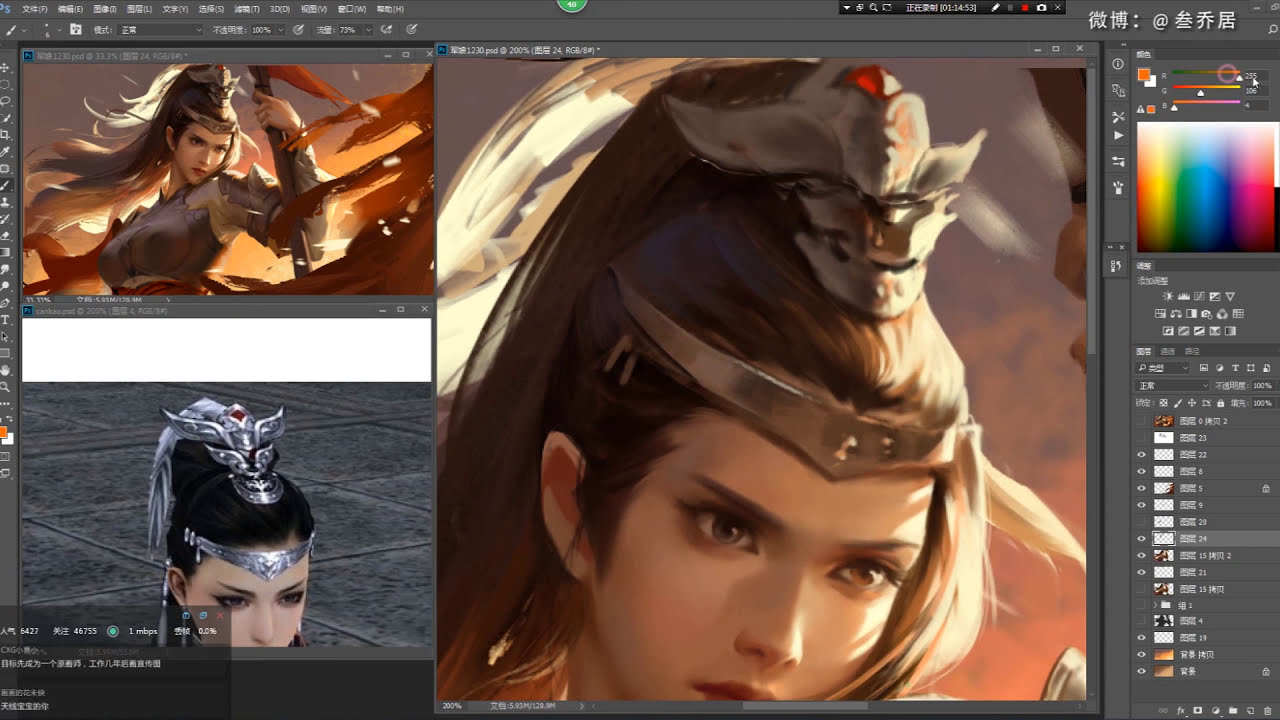Hide layer 图层 24
The image size is (1280, 720).
(1142, 538)
